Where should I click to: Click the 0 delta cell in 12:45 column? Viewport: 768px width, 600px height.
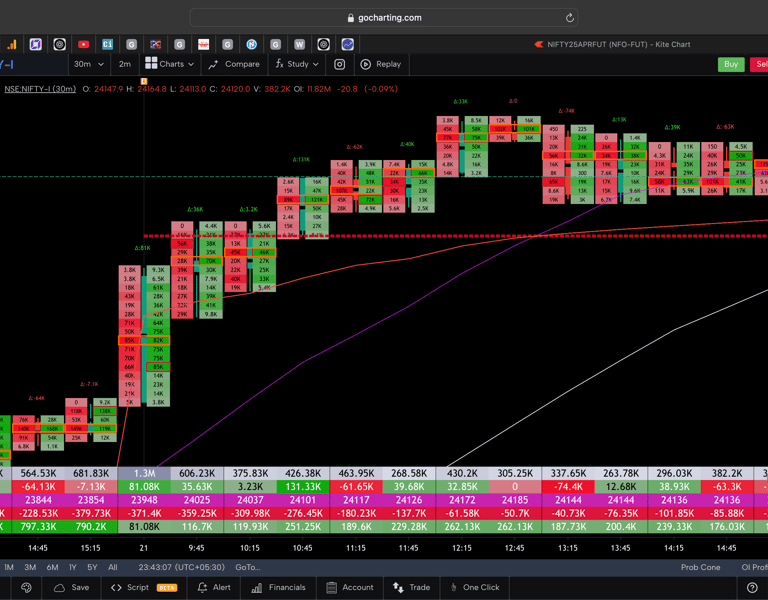tap(515, 487)
